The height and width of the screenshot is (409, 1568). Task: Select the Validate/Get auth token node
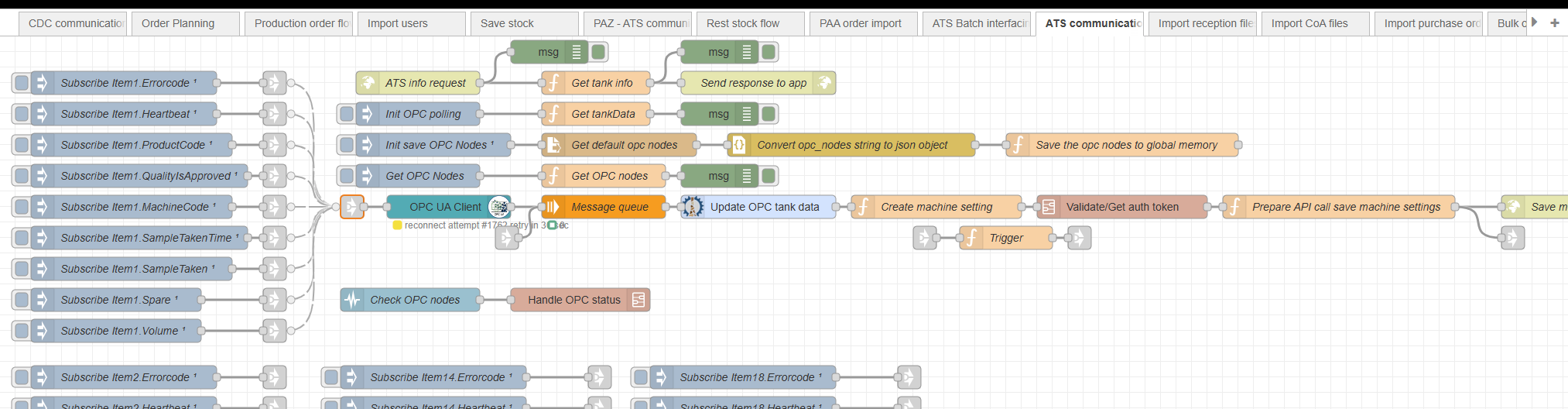tap(1122, 207)
